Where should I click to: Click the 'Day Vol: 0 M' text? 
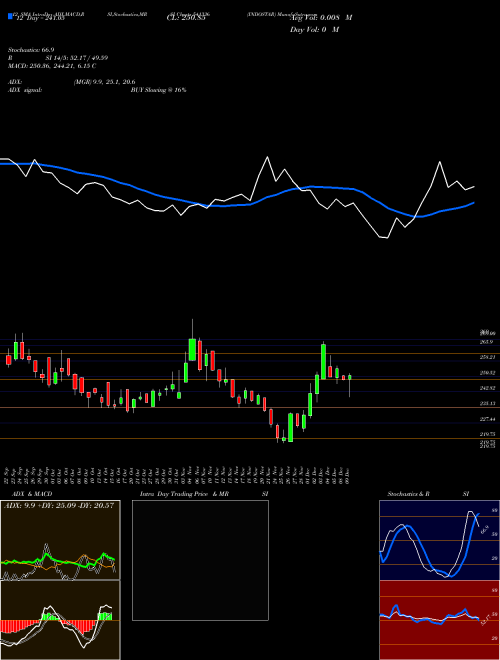click(x=314, y=30)
